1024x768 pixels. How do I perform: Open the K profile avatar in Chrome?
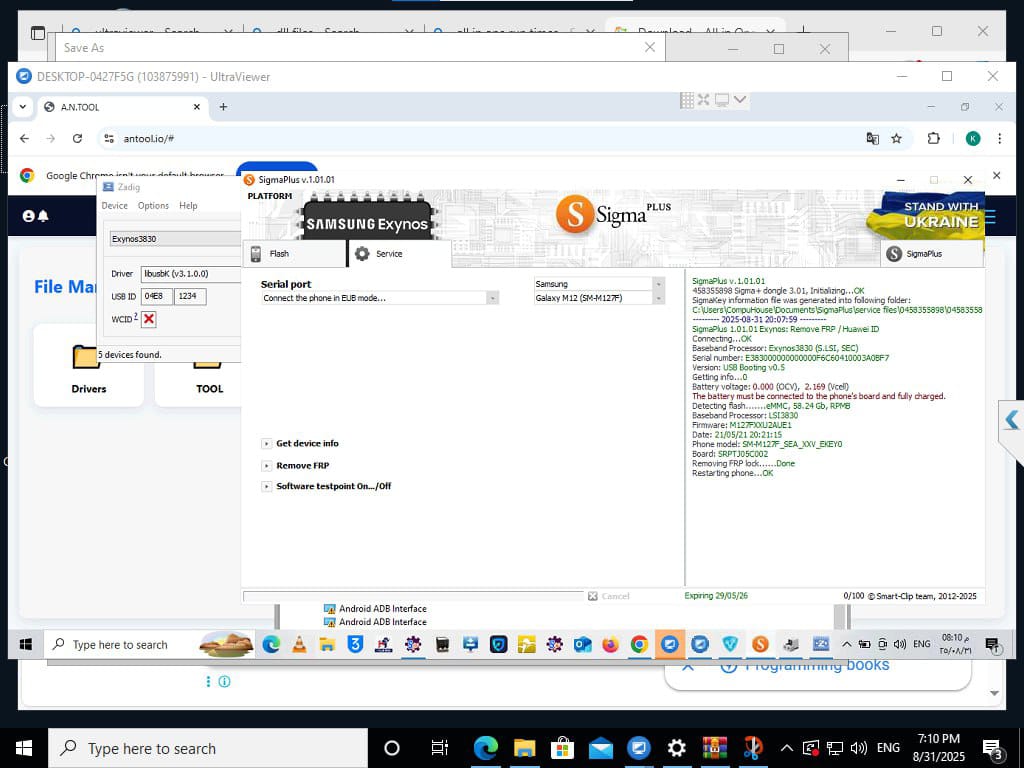coord(972,138)
